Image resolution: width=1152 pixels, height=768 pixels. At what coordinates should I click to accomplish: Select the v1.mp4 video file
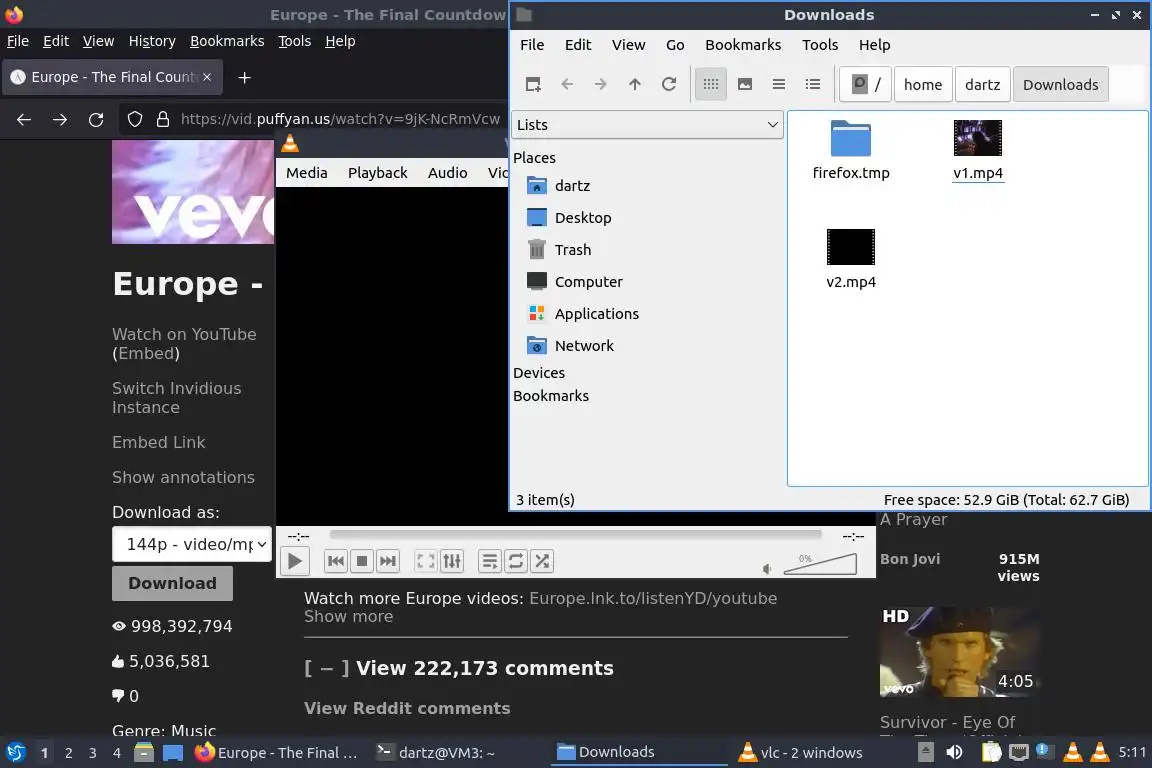(x=978, y=151)
